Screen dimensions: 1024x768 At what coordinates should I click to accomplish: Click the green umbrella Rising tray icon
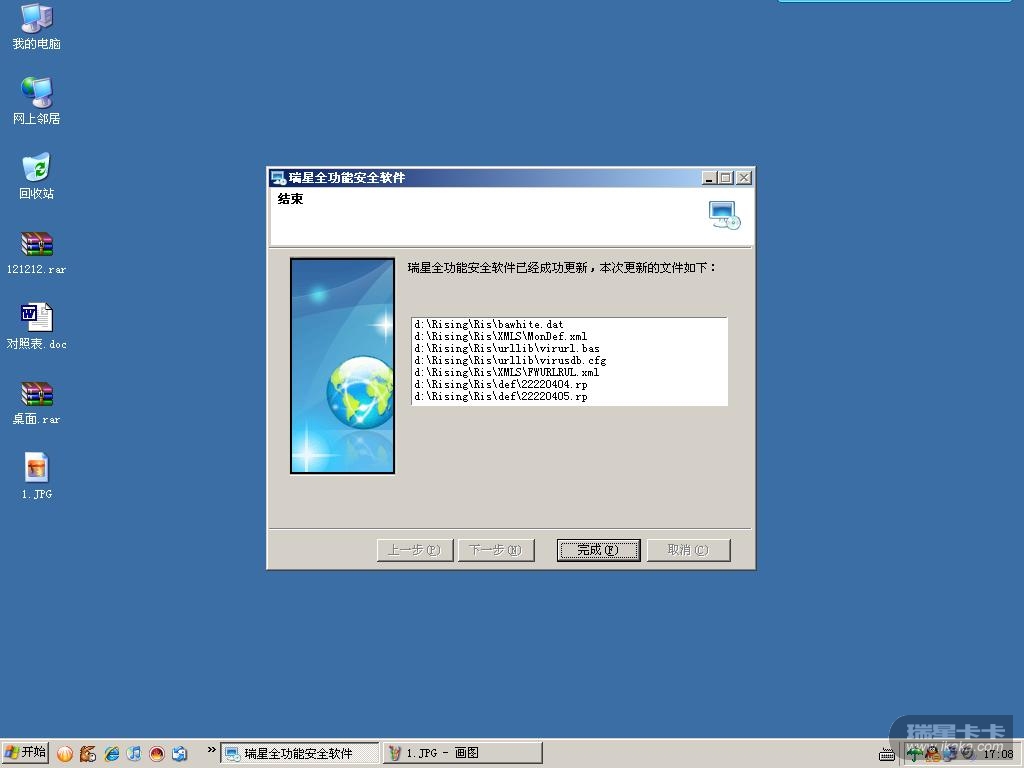click(x=914, y=754)
